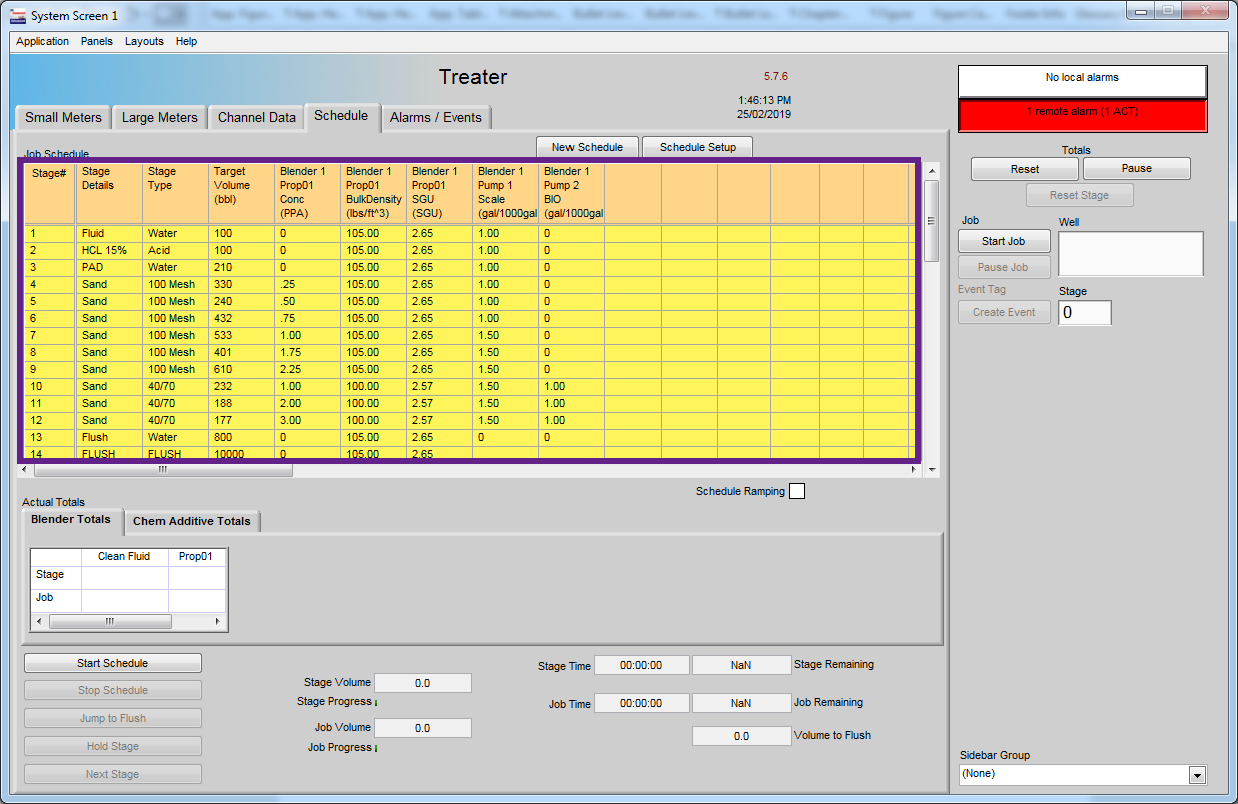View the Chem Additive Totals tab
The height and width of the screenshot is (804, 1238).
pyautogui.click(x=192, y=521)
